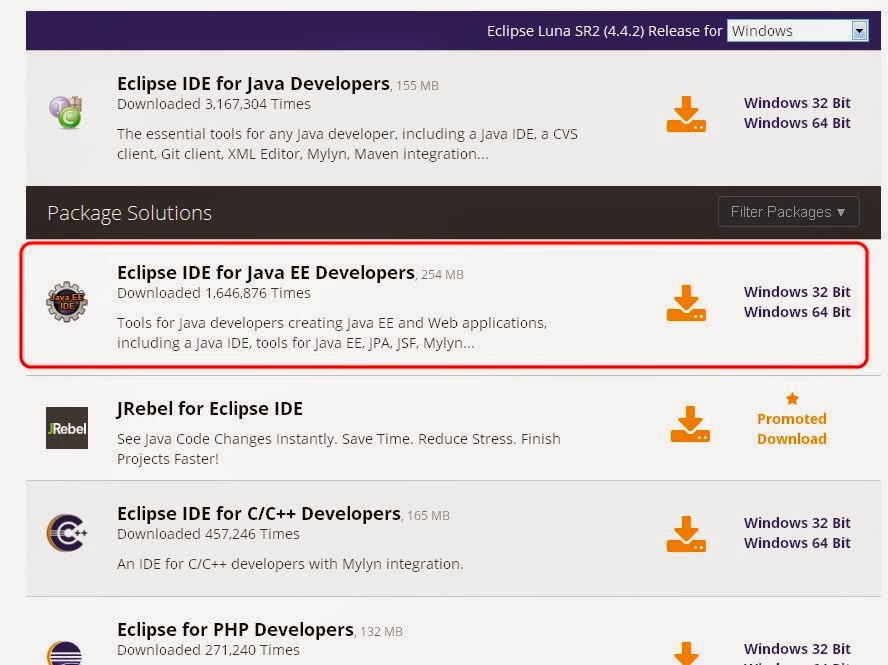
Task: Open Windows 64 Bit download for C/C++
Action: click(x=797, y=542)
